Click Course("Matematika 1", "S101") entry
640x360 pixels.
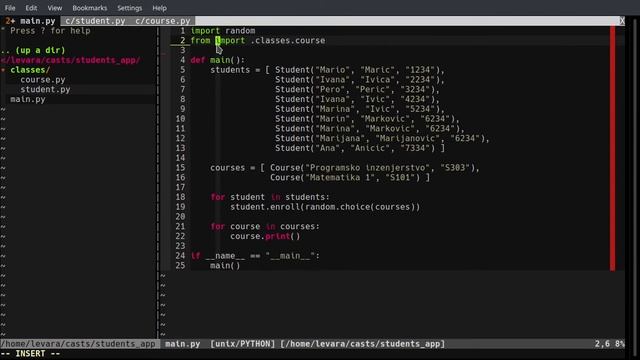point(344,178)
